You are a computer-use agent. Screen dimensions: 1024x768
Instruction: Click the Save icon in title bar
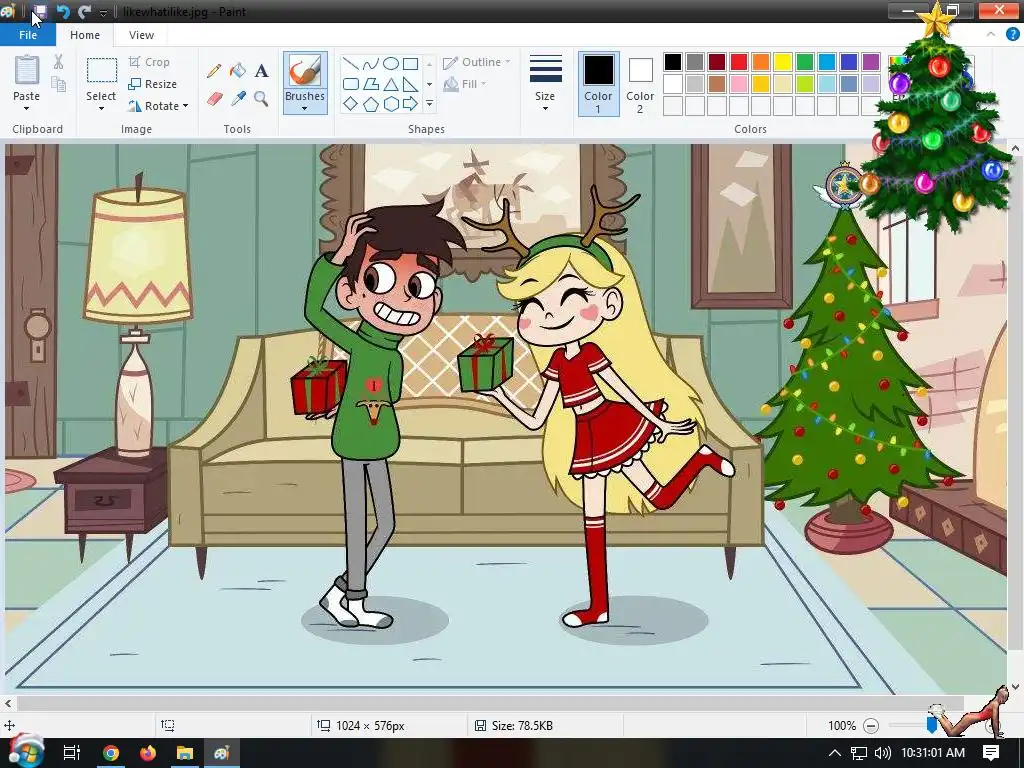[40, 11]
